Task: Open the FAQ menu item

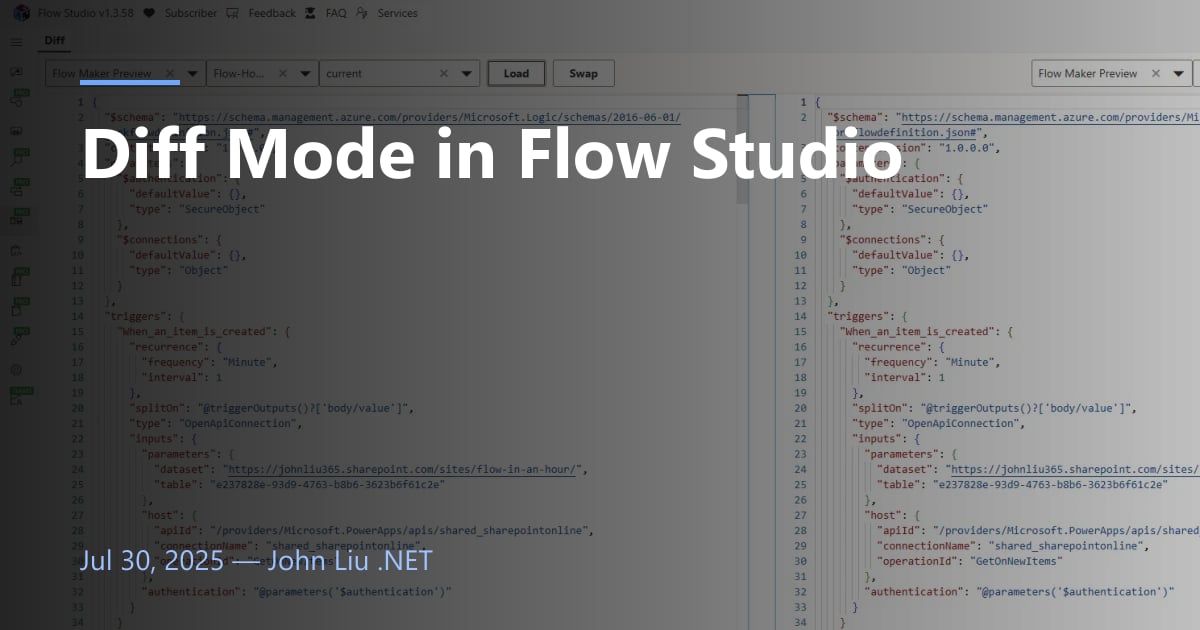Action: pyautogui.click(x=336, y=14)
